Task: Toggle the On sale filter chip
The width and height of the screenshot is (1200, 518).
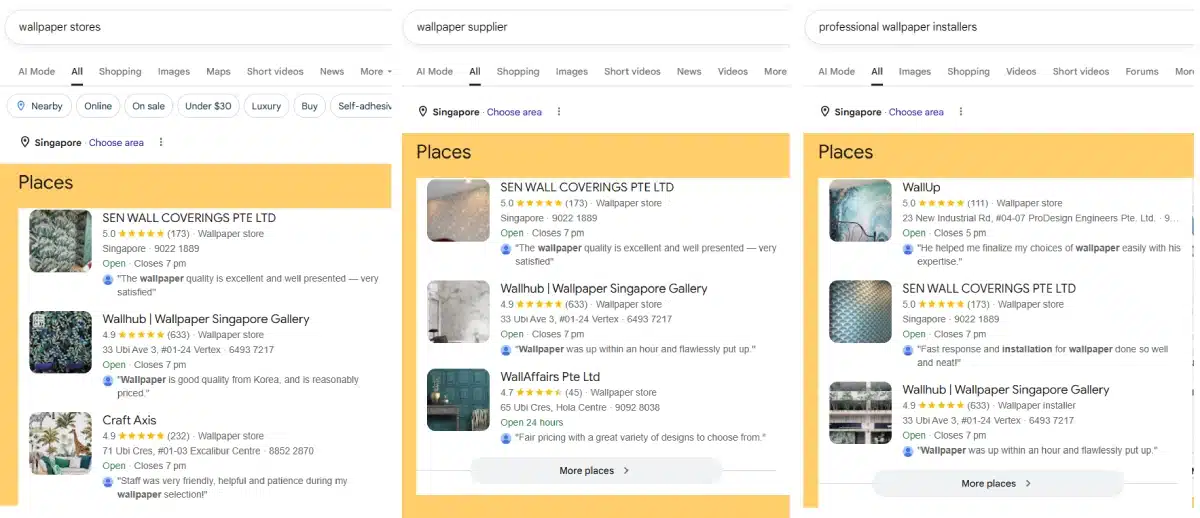Action: [148, 106]
